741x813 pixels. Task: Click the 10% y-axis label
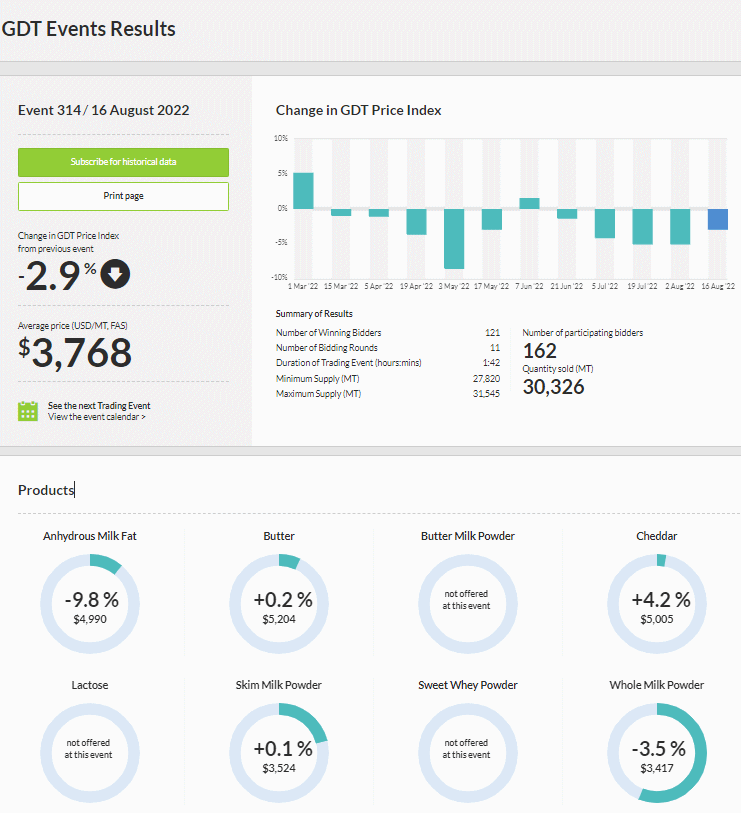(281, 138)
